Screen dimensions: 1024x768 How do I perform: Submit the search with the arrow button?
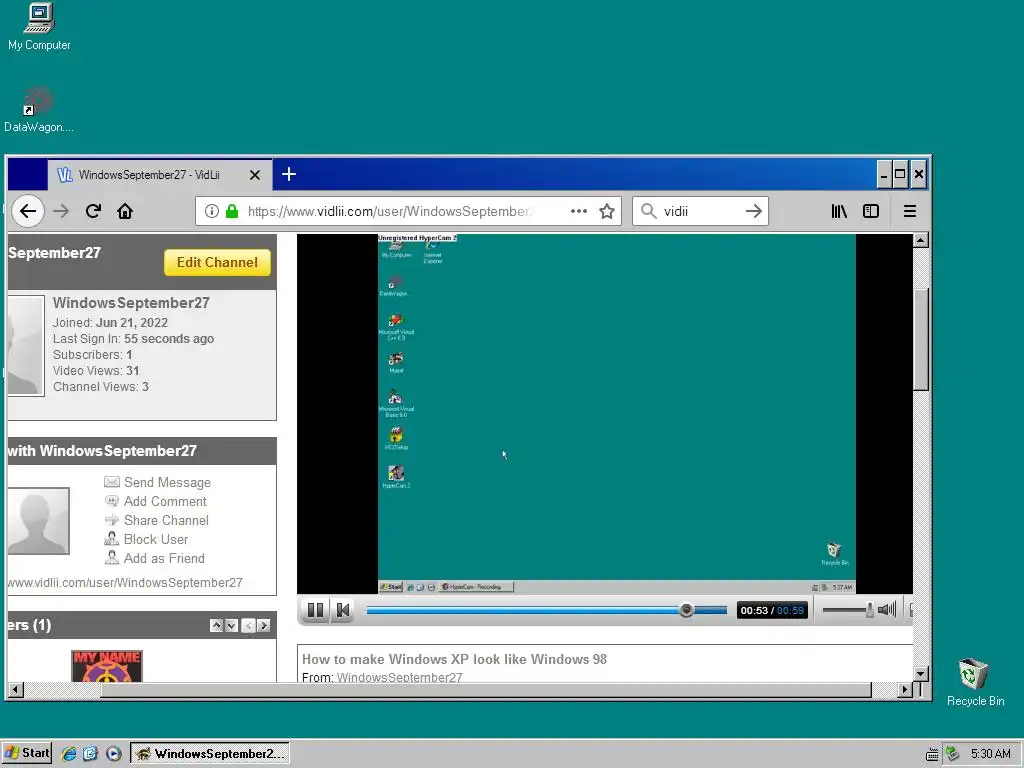754,211
